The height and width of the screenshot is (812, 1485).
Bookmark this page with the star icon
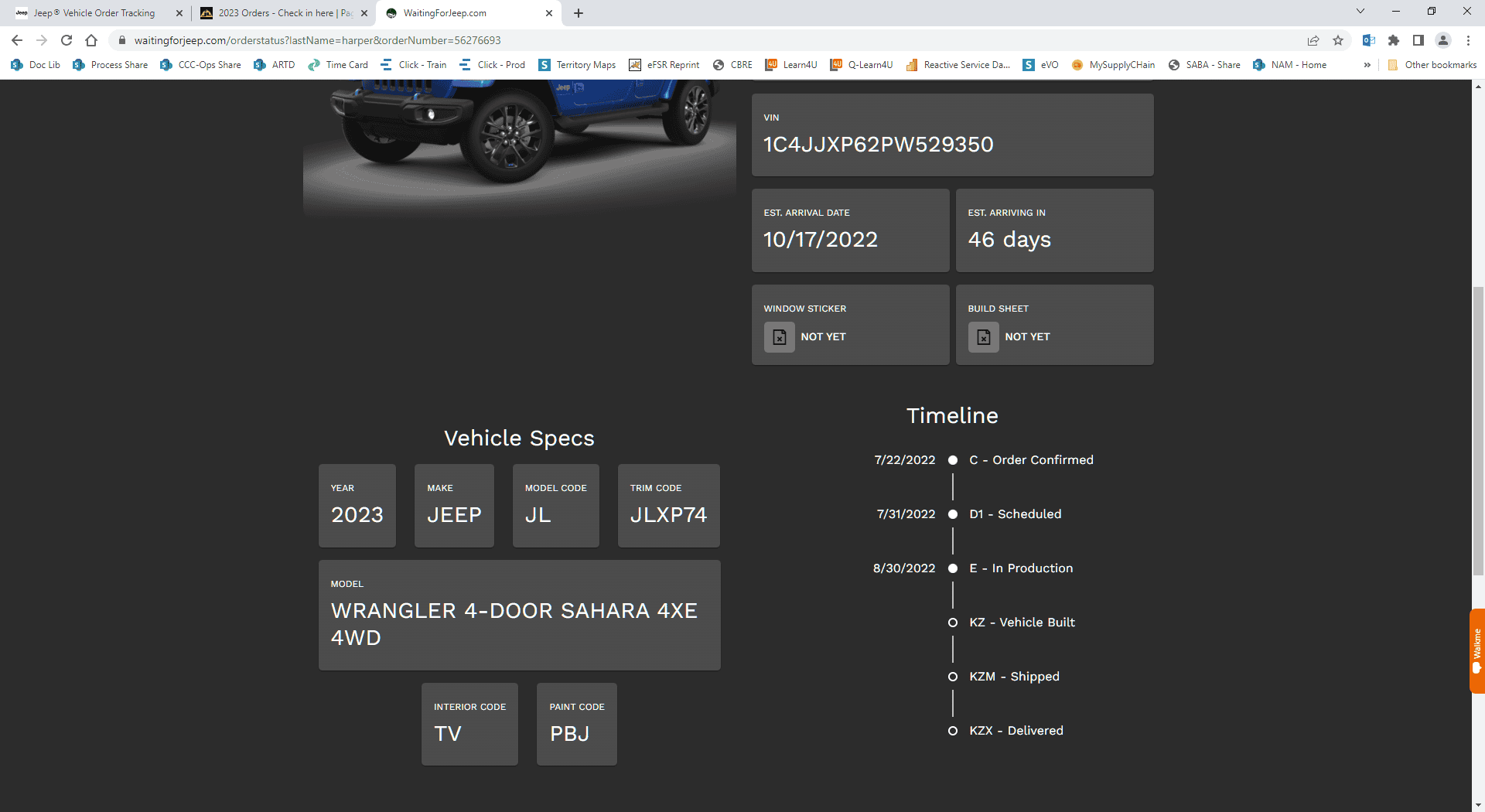(x=1338, y=40)
